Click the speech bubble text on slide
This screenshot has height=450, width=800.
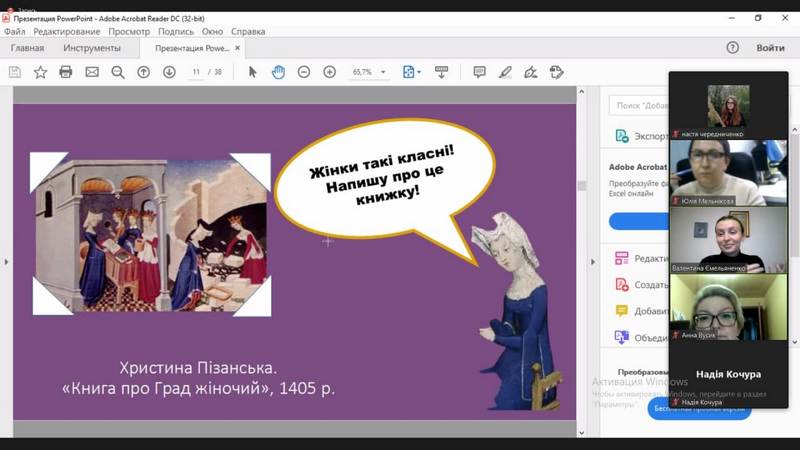click(382, 175)
